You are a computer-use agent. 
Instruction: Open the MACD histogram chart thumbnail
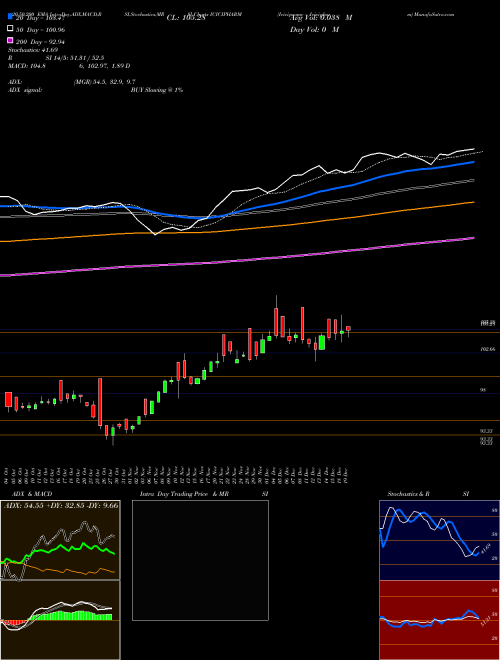60,620
